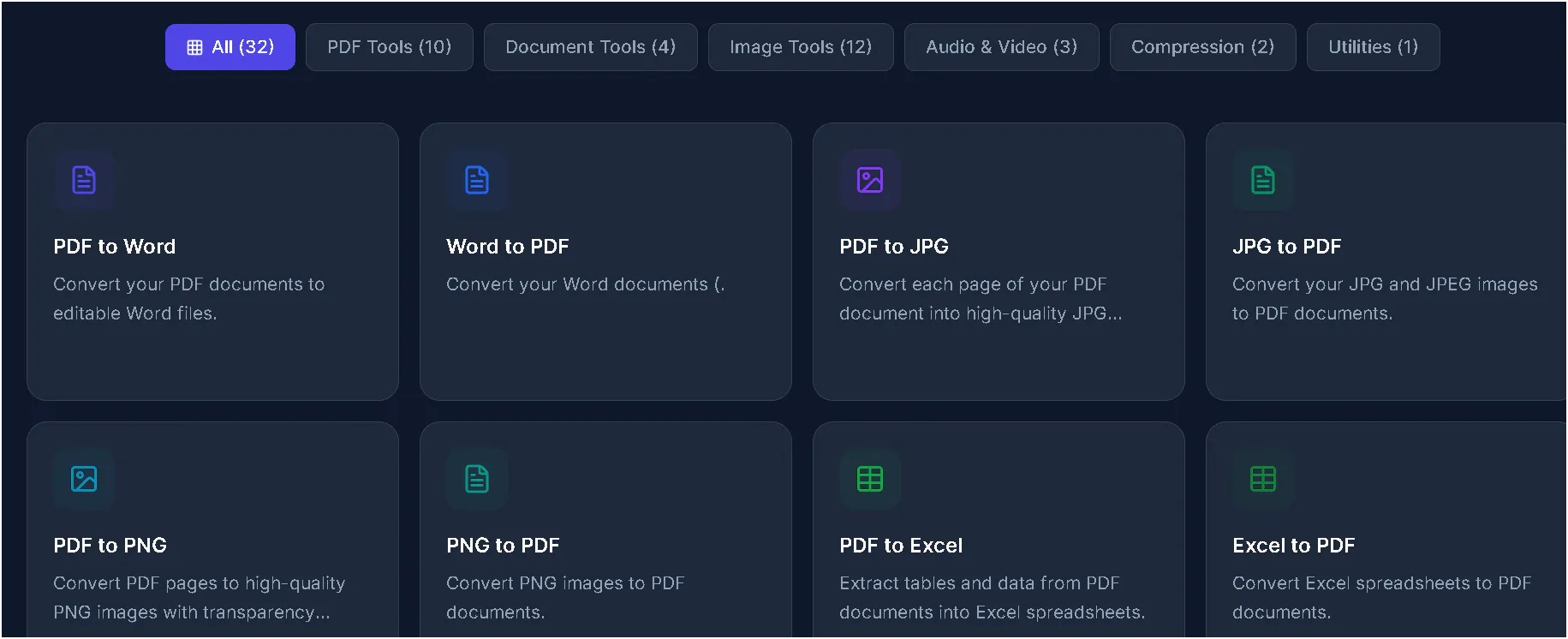Click "Convert PNG images to PDF documents." text
The width and height of the screenshot is (1568, 639).
[x=565, y=598]
